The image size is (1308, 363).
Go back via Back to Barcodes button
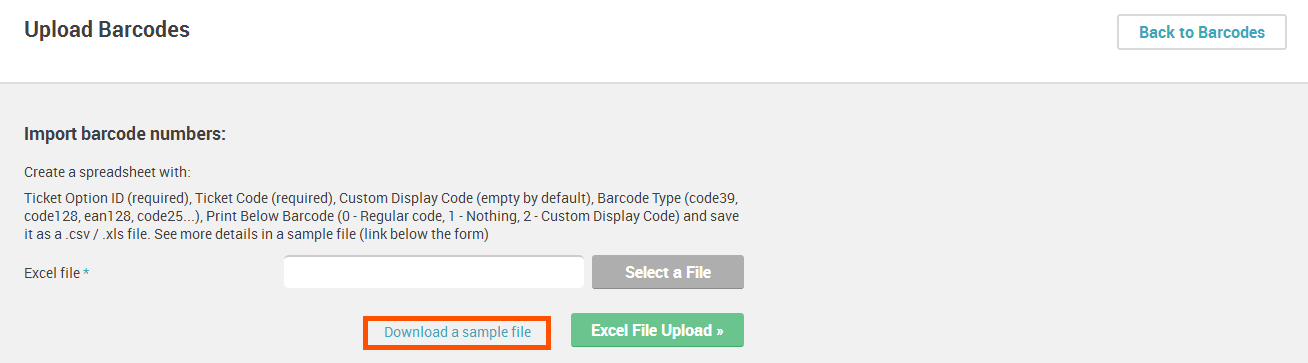pos(1201,32)
